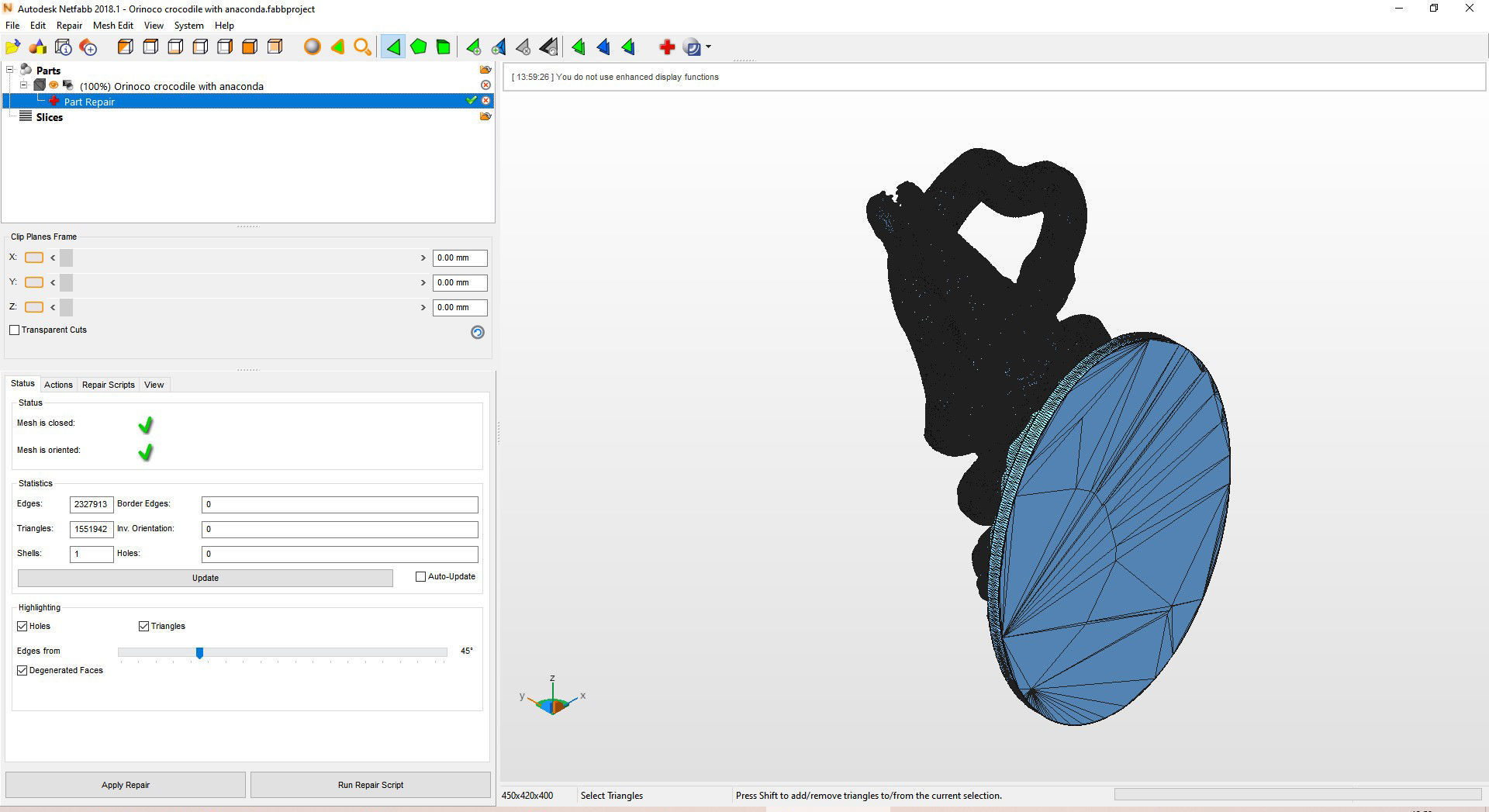Switch to the Actions tab
Viewport: 1489px width, 812px height.
point(58,385)
